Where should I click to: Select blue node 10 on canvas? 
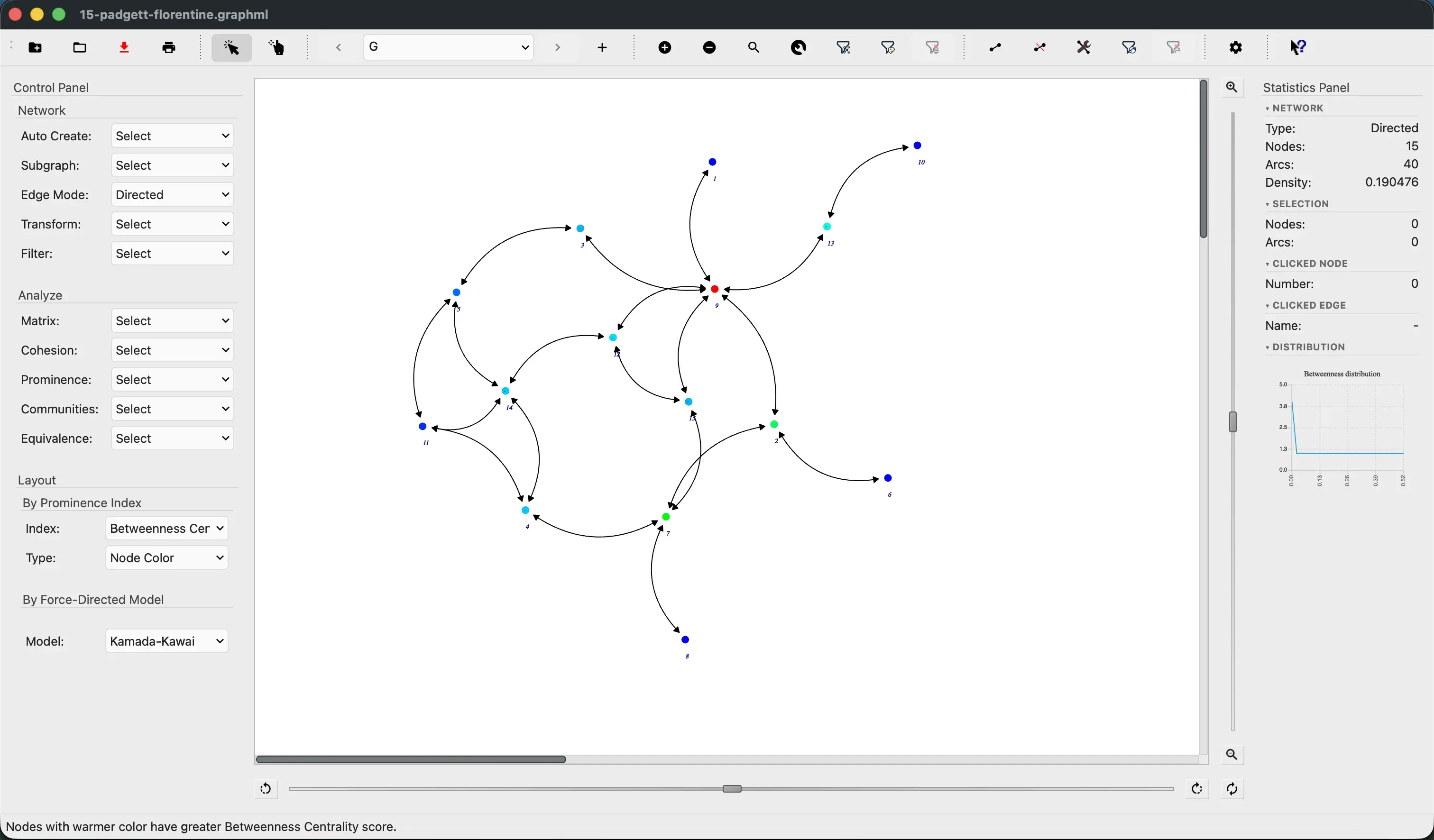tap(917, 146)
